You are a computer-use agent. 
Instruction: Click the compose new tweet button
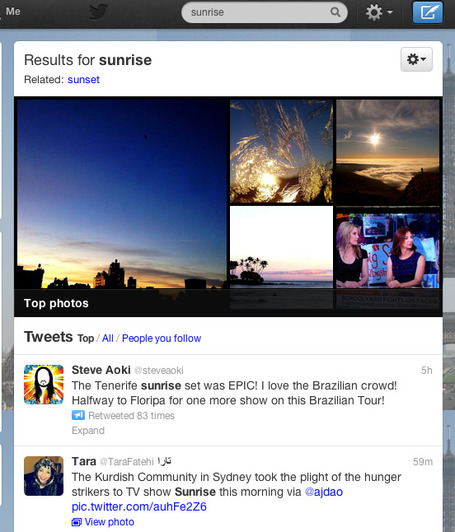(x=428, y=12)
